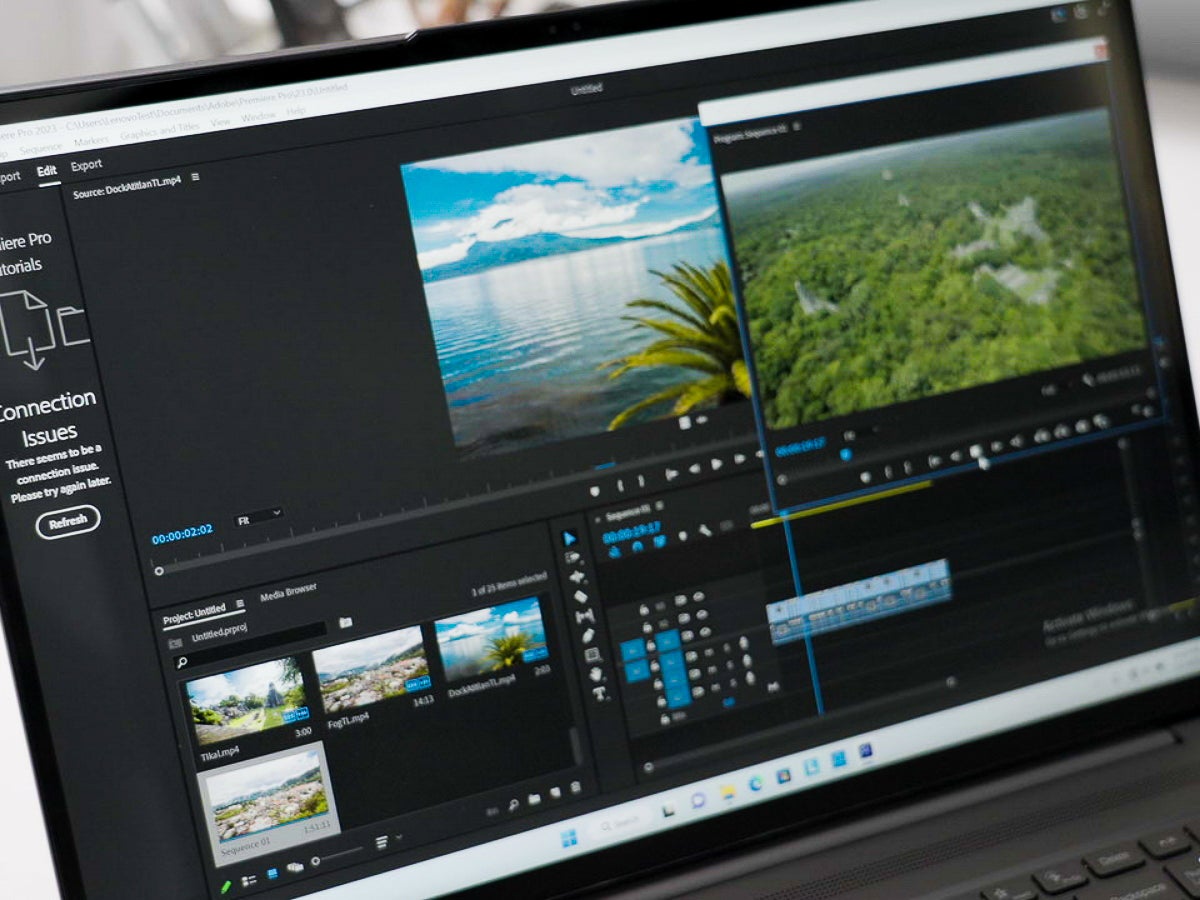Viewport: 1200px width, 900px height.
Task: Select the Slip tool
Action: click(x=585, y=616)
